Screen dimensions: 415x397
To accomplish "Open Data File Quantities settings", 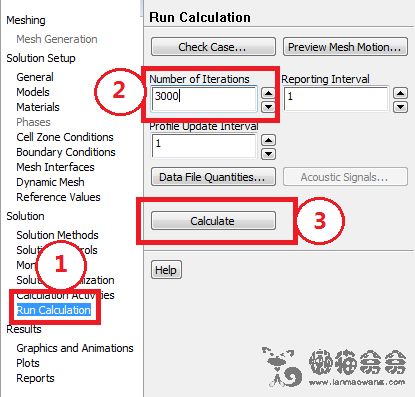I will click(213, 177).
